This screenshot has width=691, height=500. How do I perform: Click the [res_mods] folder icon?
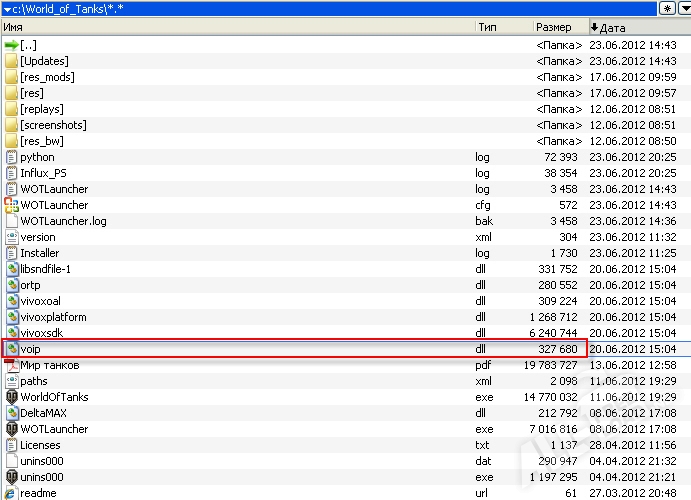(11, 77)
